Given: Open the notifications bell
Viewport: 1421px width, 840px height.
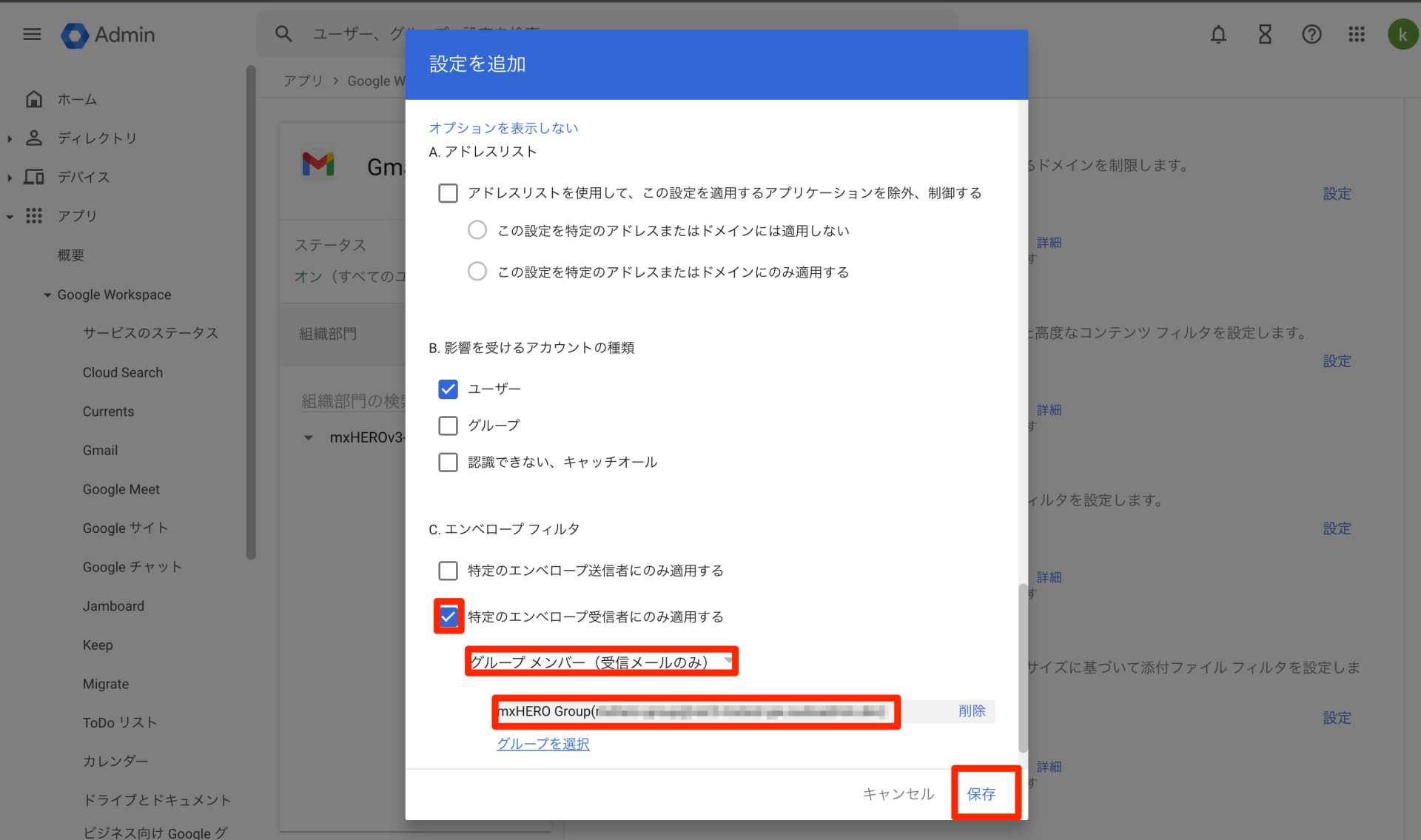Looking at the screenshot, I should pos(1218,34).
